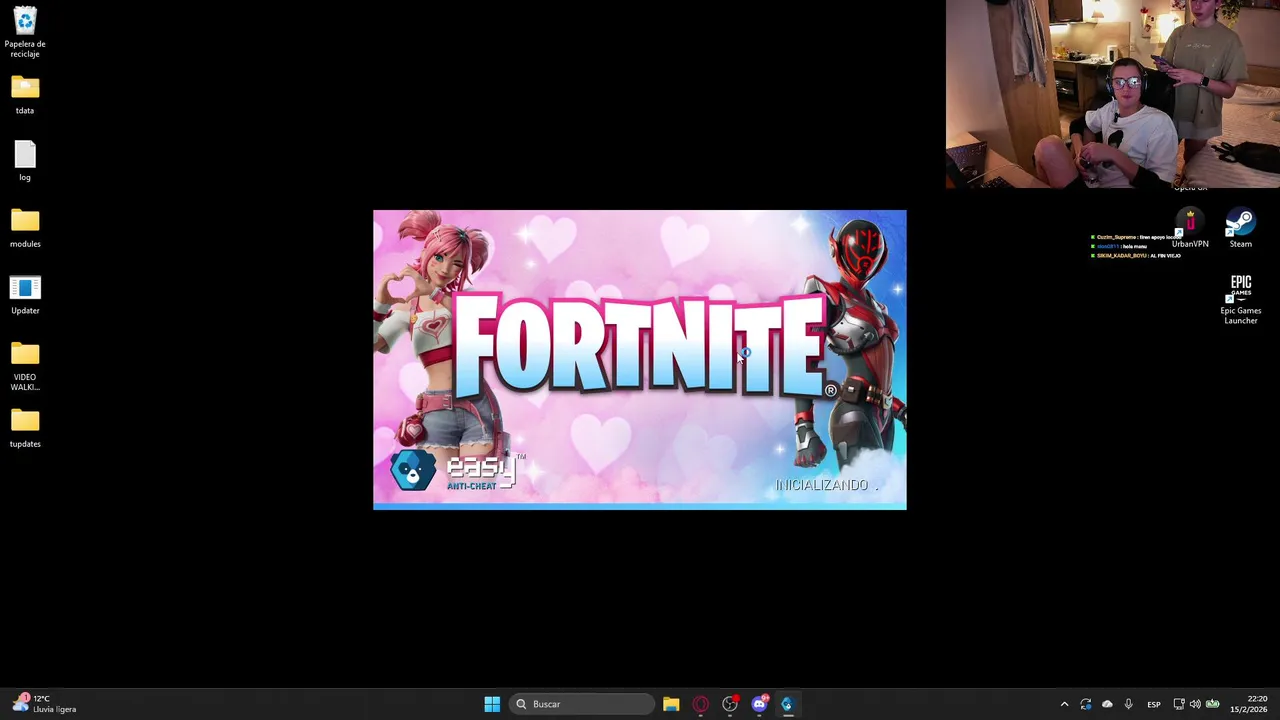Open the Windows Start menu
1280x720 pixels.
coord(492,704)
